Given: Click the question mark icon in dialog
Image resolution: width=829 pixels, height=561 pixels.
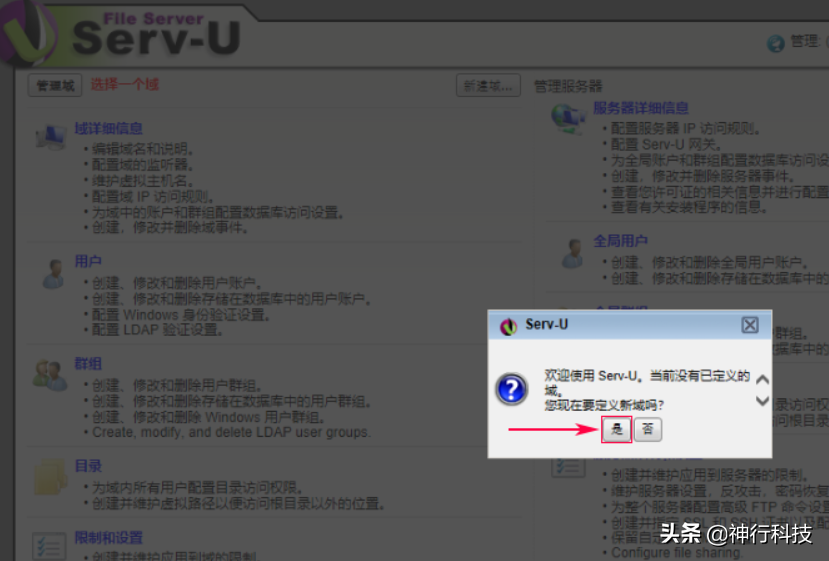Looking at the screenshot, I should click(511, 389).
